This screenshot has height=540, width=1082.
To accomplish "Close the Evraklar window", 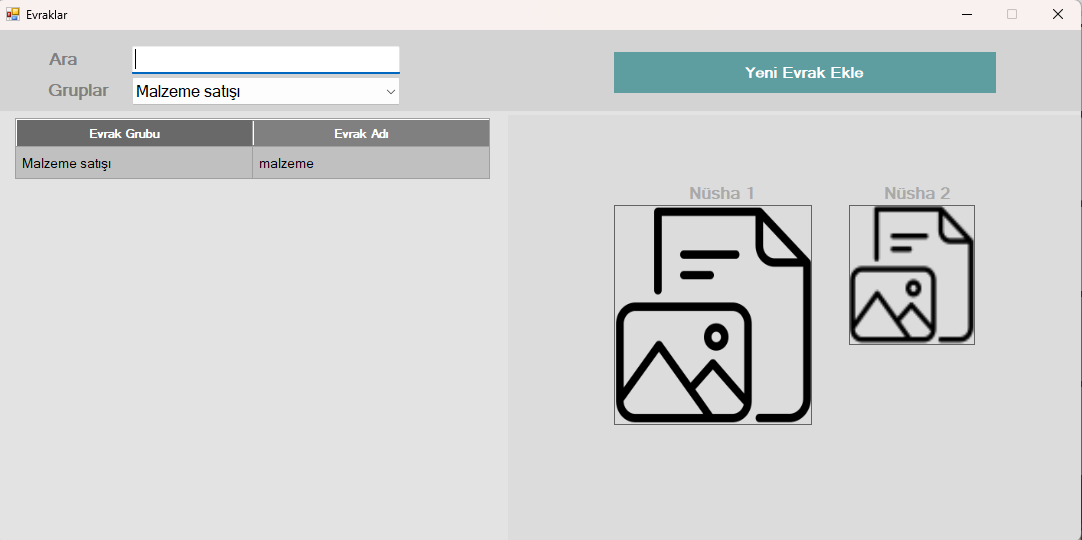I will [1057, 14].
